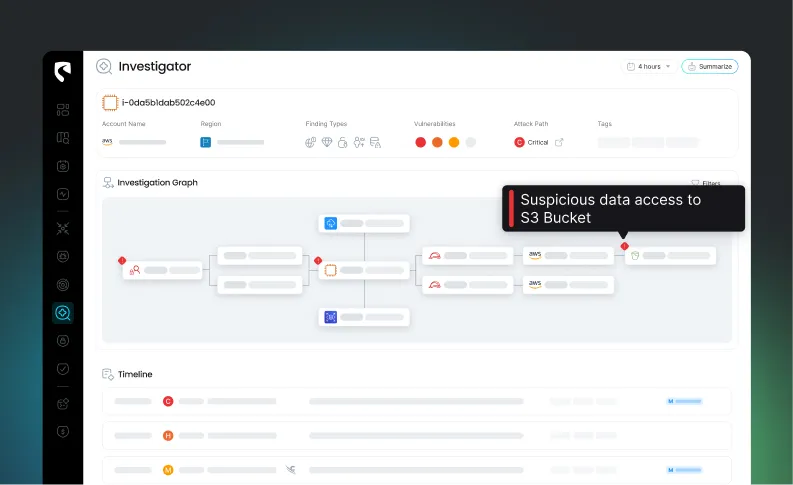Open the circled checkmark sidebar icon
The width and height of the screenshot is (793, 485).
pyautogui.click(x=63, y=369)
